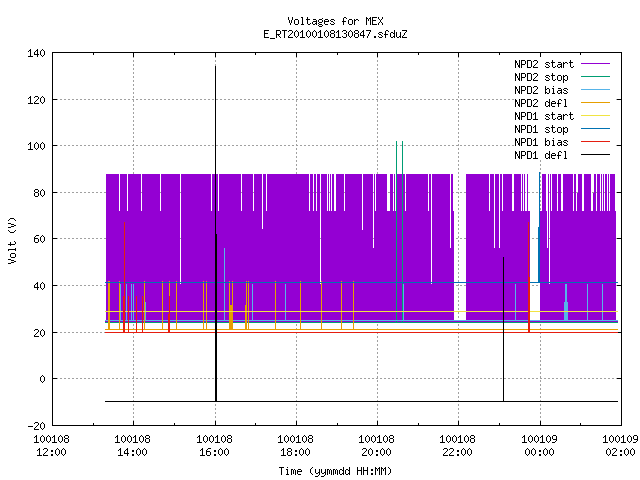Click the x-axis time label 14:00

click(x=133, y=452)
